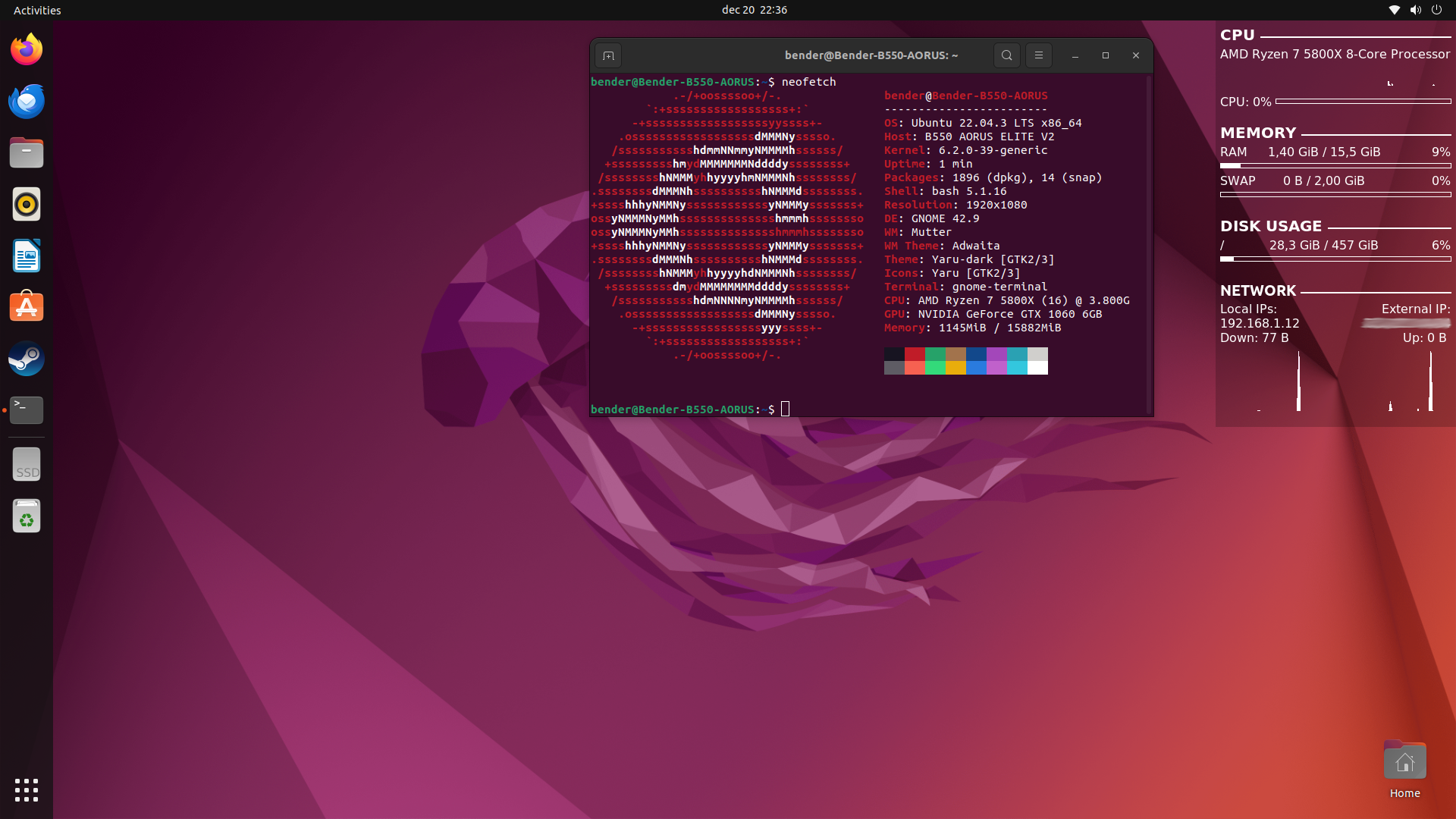Click the terminal title bar text
Image resolution: width=1456 pixels, height=819 pixels.
[x=871, y=55]
